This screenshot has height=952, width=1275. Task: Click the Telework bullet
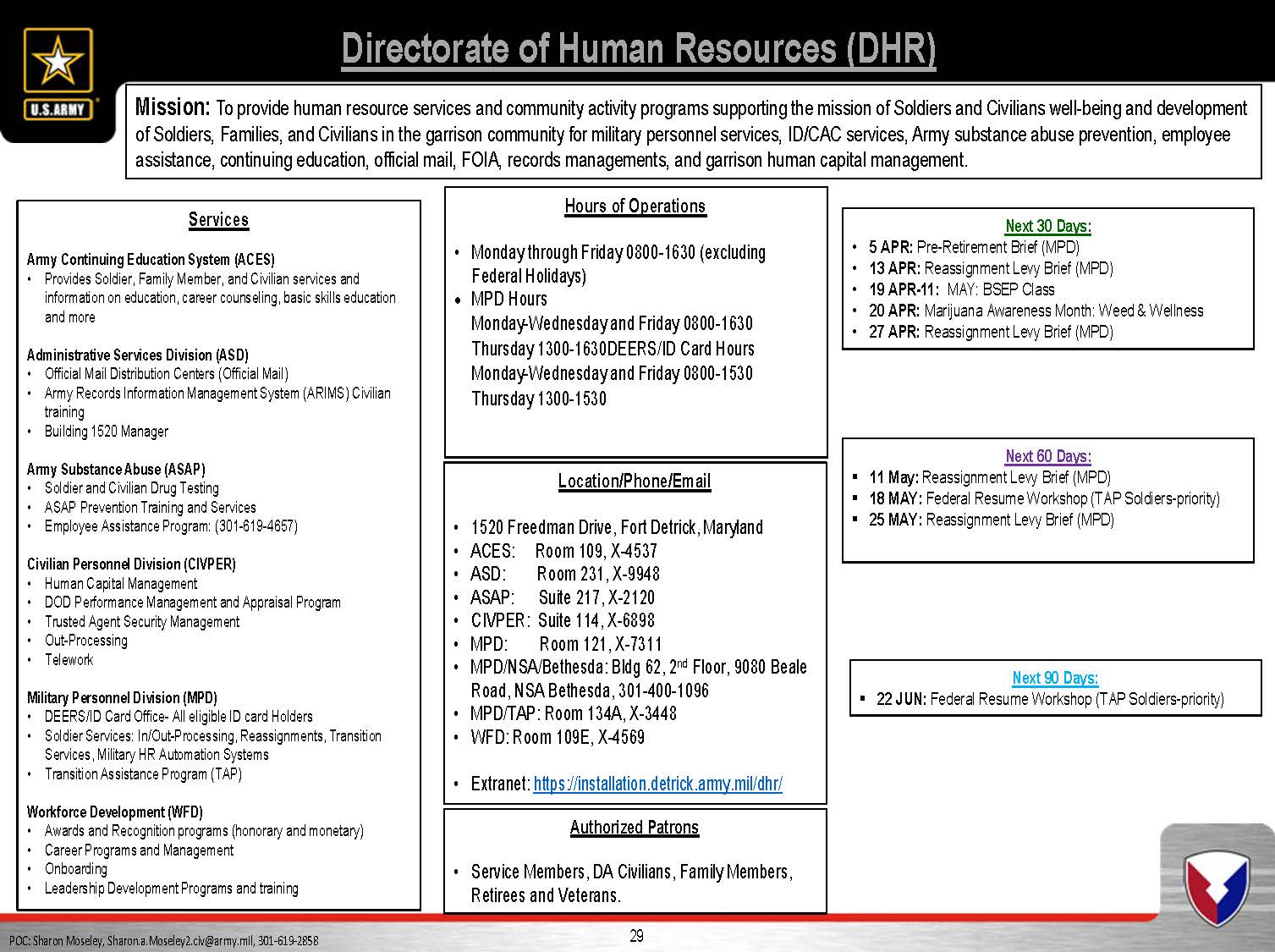pyautogui.click(x=69, y=659)
